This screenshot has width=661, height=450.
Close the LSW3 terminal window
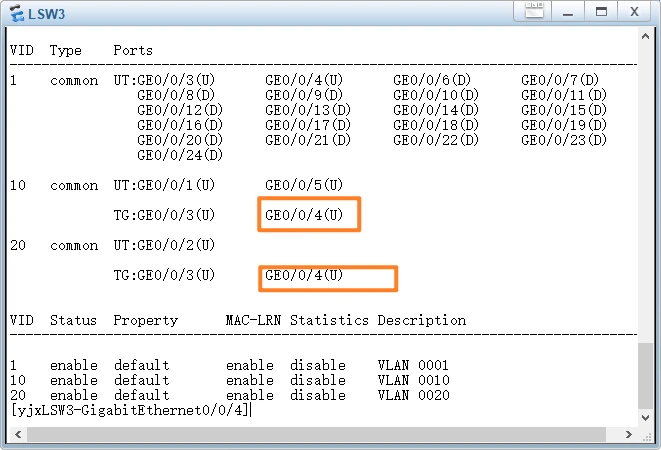coord(634,11)
